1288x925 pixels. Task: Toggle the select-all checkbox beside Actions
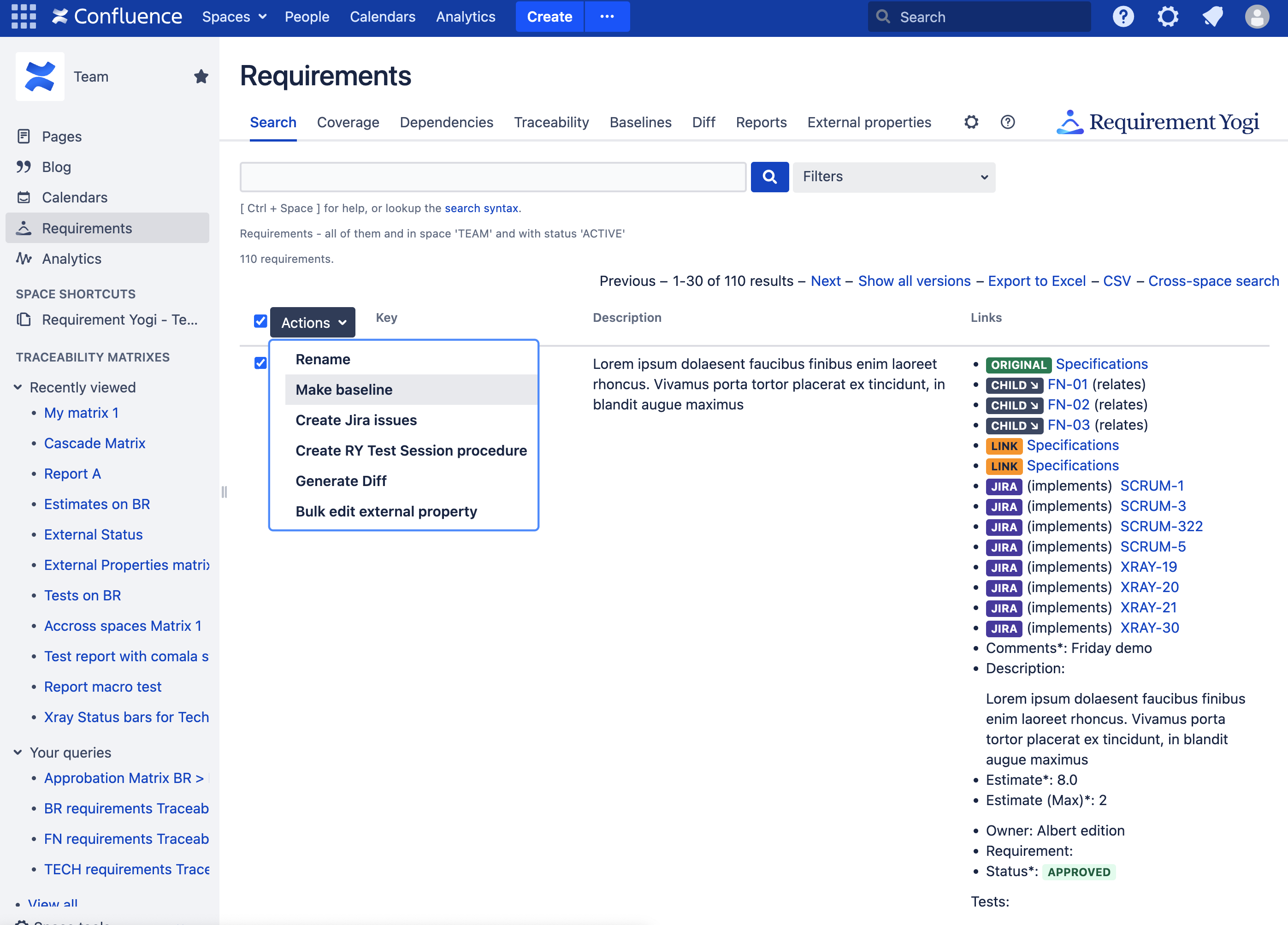[x=260, y=321]
